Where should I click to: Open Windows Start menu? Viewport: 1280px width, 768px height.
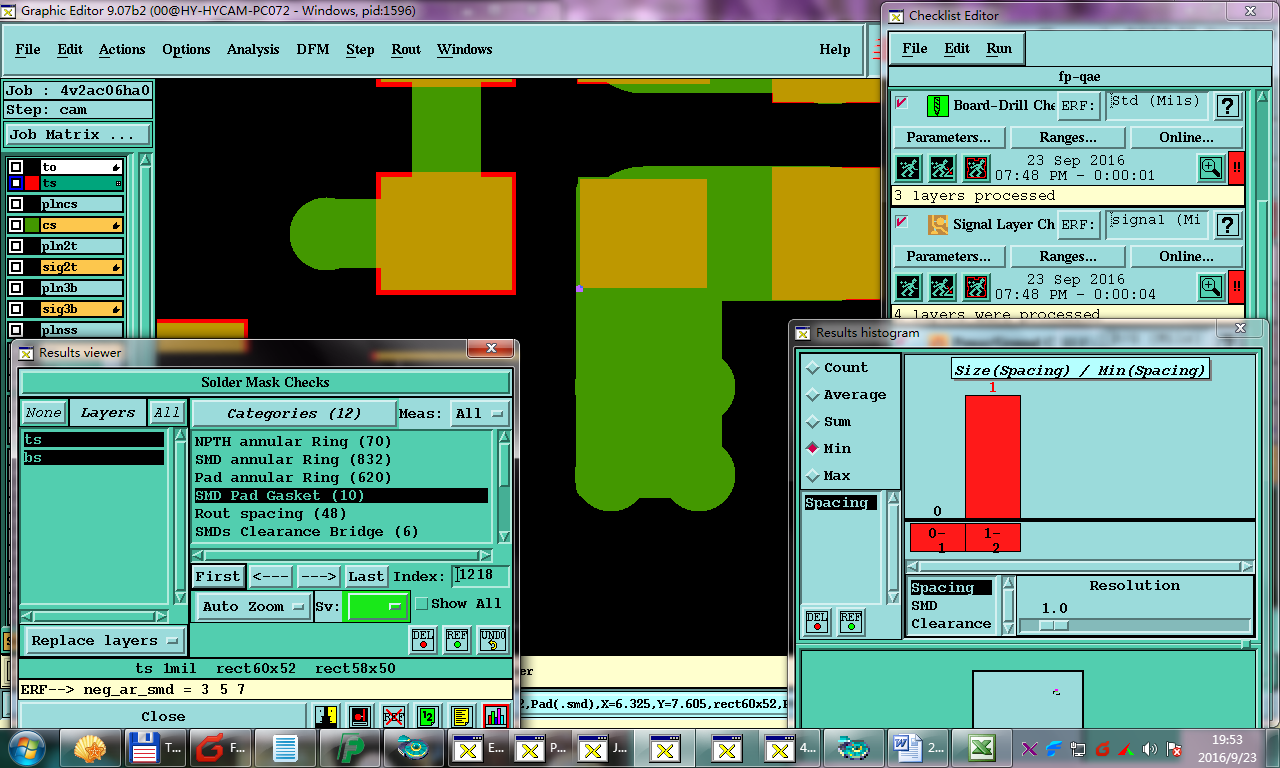(x=25, y=747)
